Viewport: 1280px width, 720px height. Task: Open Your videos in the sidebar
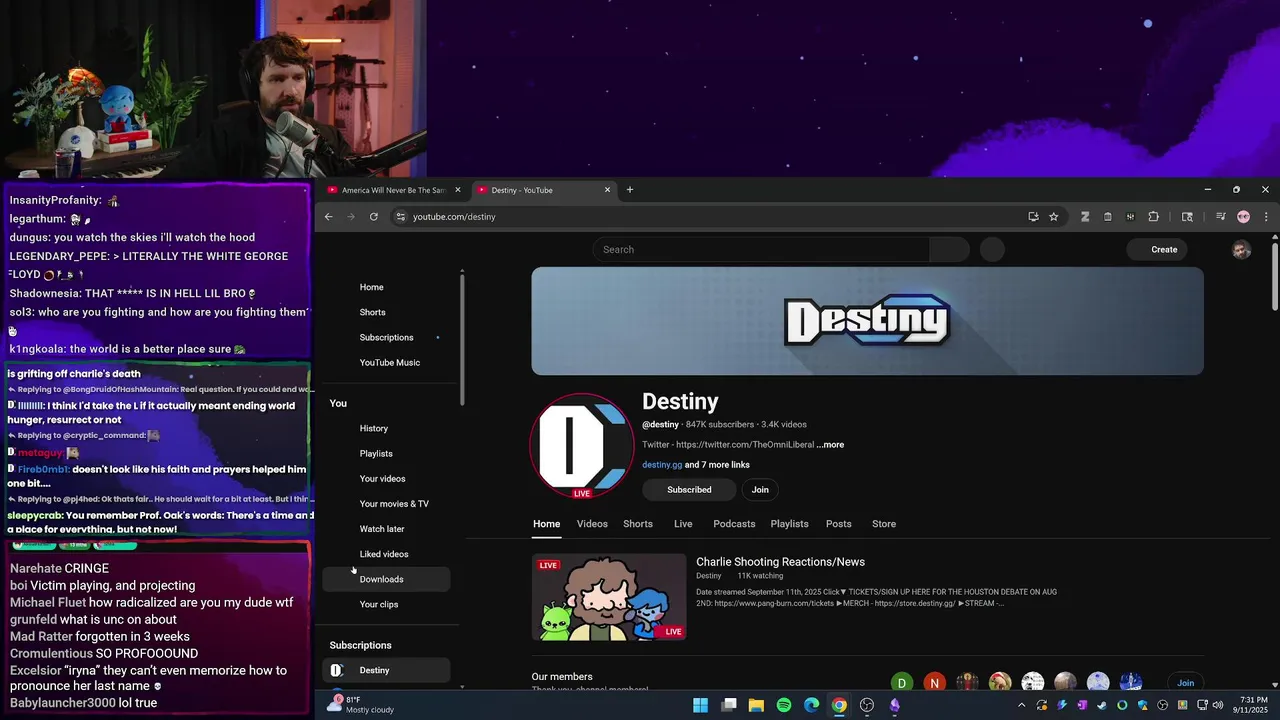[386, 478]
